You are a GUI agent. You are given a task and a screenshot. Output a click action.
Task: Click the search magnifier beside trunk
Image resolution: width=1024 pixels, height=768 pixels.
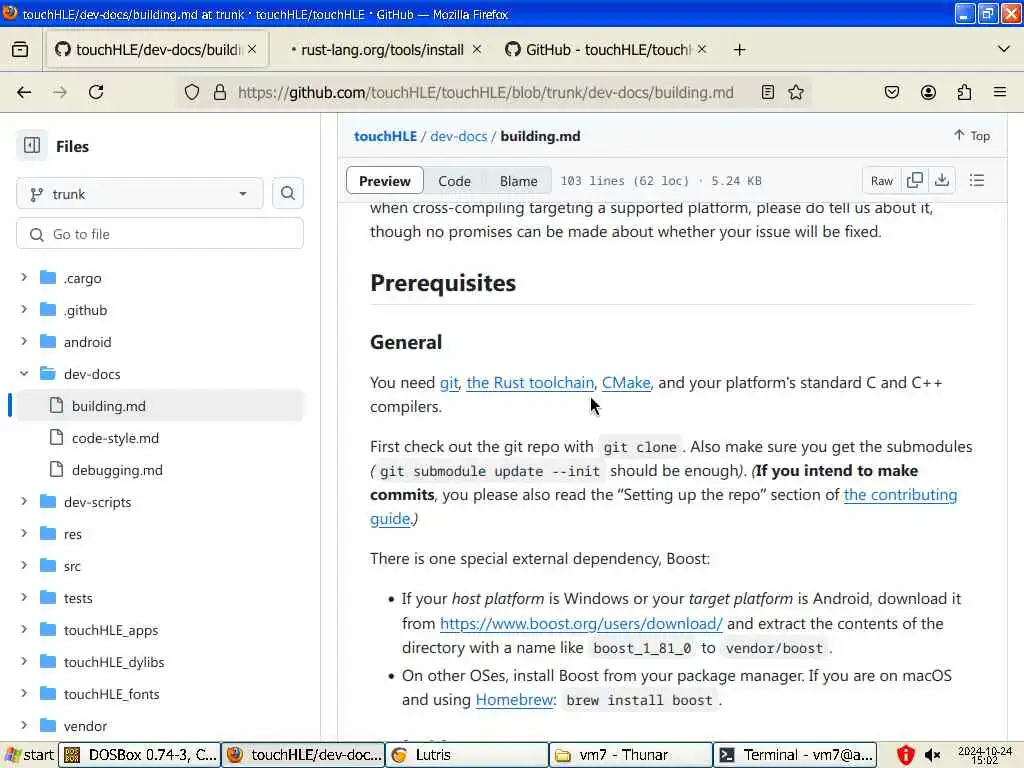pos(287,193)
